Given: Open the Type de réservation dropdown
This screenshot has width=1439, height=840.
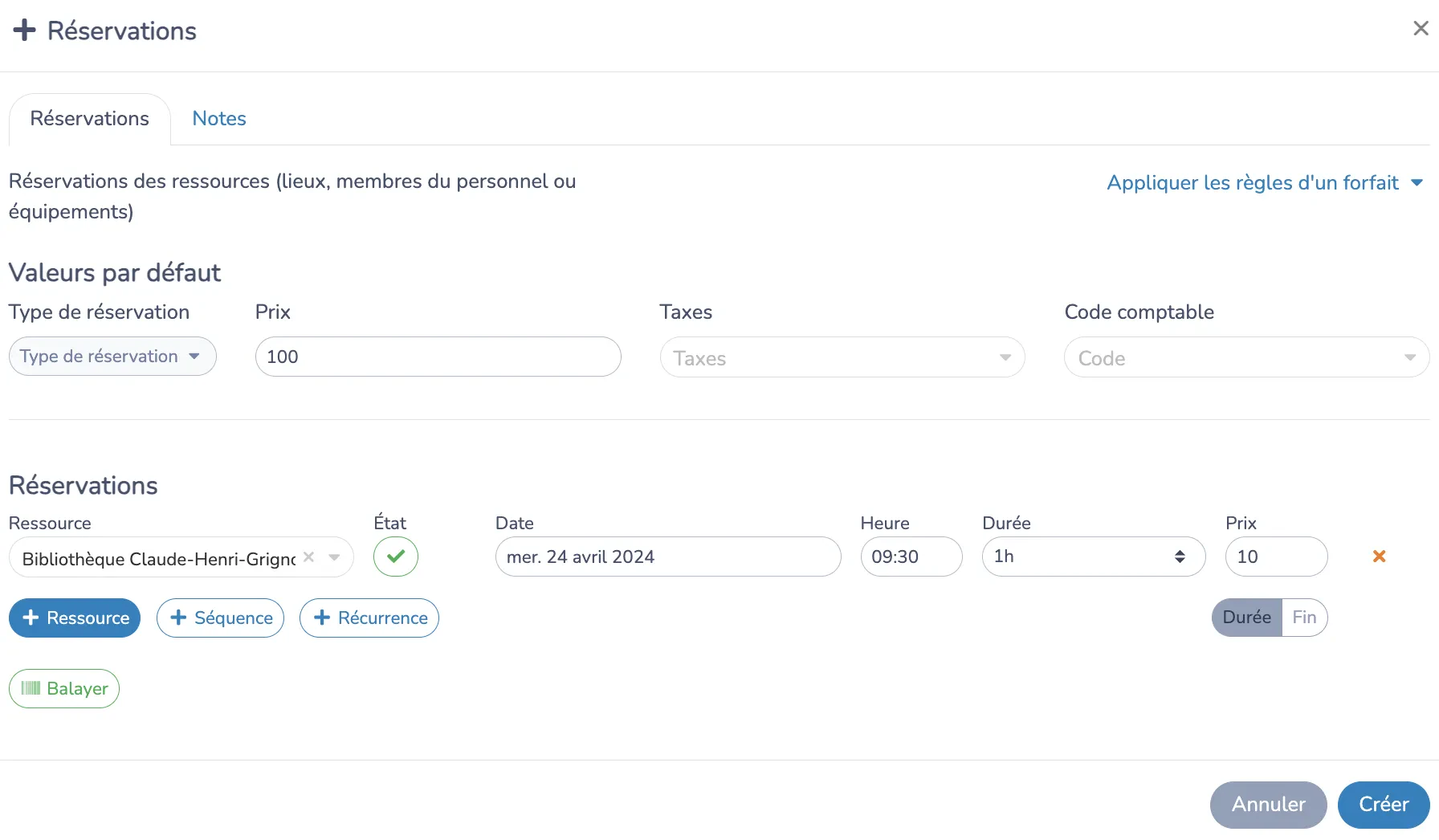Looking at the screenshot, I should pos(112,357).
